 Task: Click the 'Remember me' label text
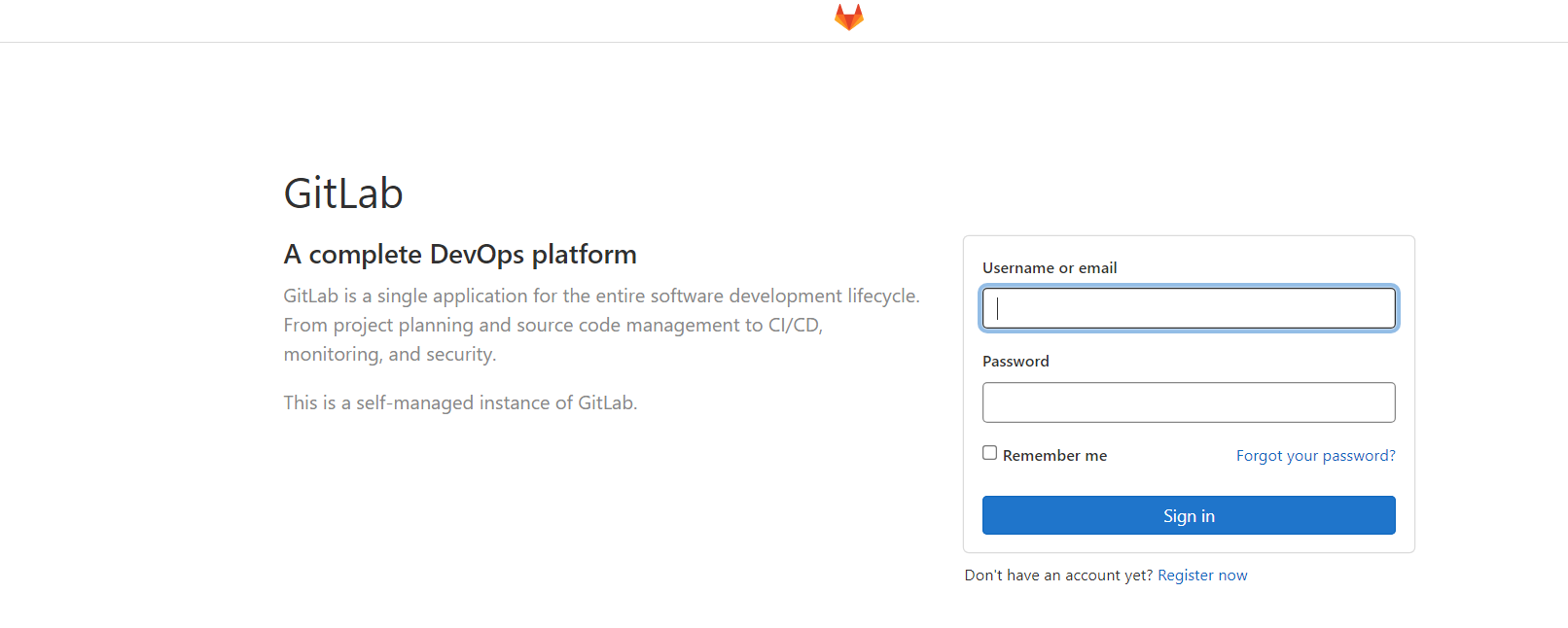pos(1054,456)
